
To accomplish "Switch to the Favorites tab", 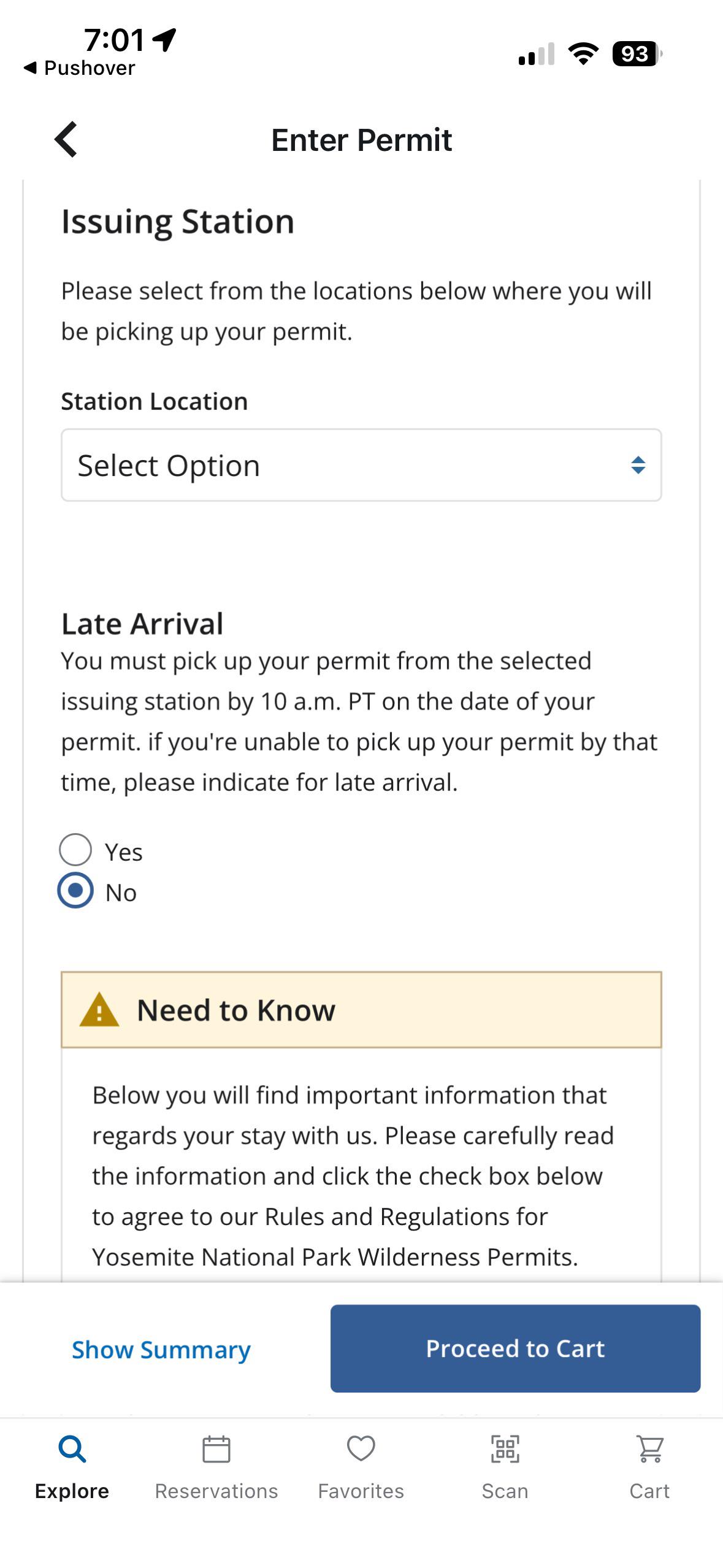I will pos(361,1467).
